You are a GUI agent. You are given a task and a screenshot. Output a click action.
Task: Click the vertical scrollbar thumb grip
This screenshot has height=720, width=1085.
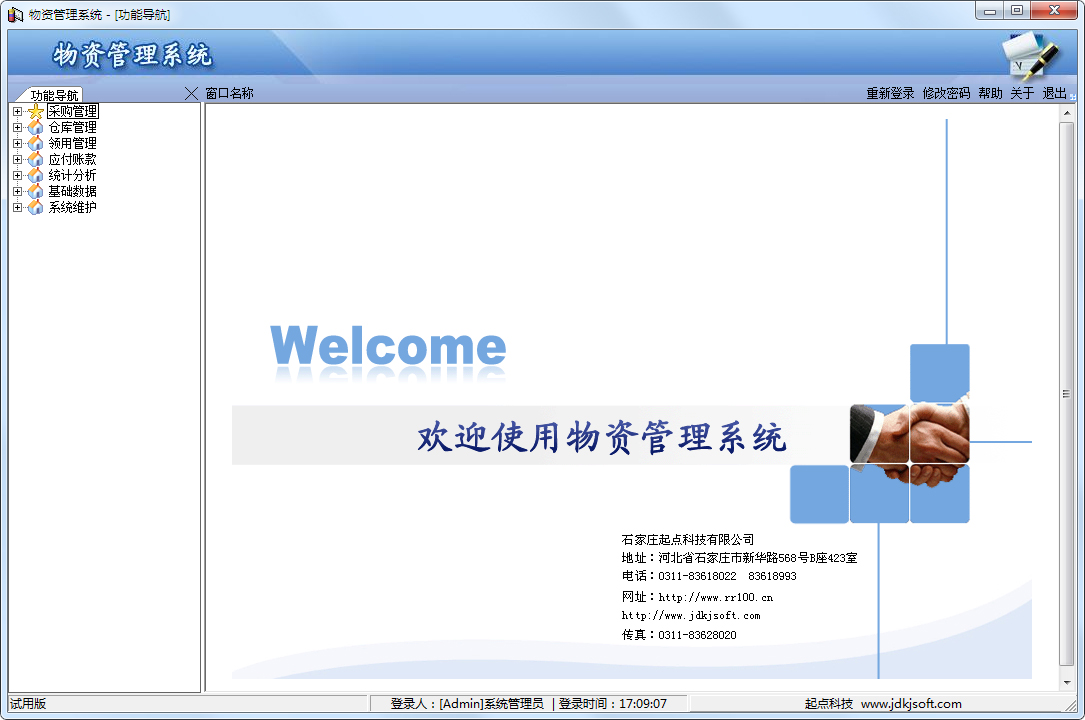[1066, 394]
